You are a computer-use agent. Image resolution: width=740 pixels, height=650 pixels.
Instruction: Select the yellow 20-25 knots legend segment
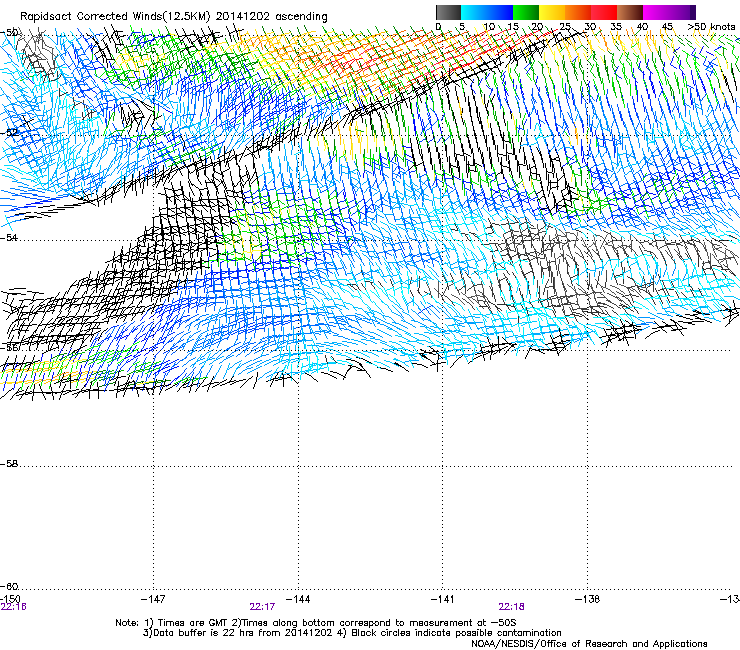tap(552, 12)
